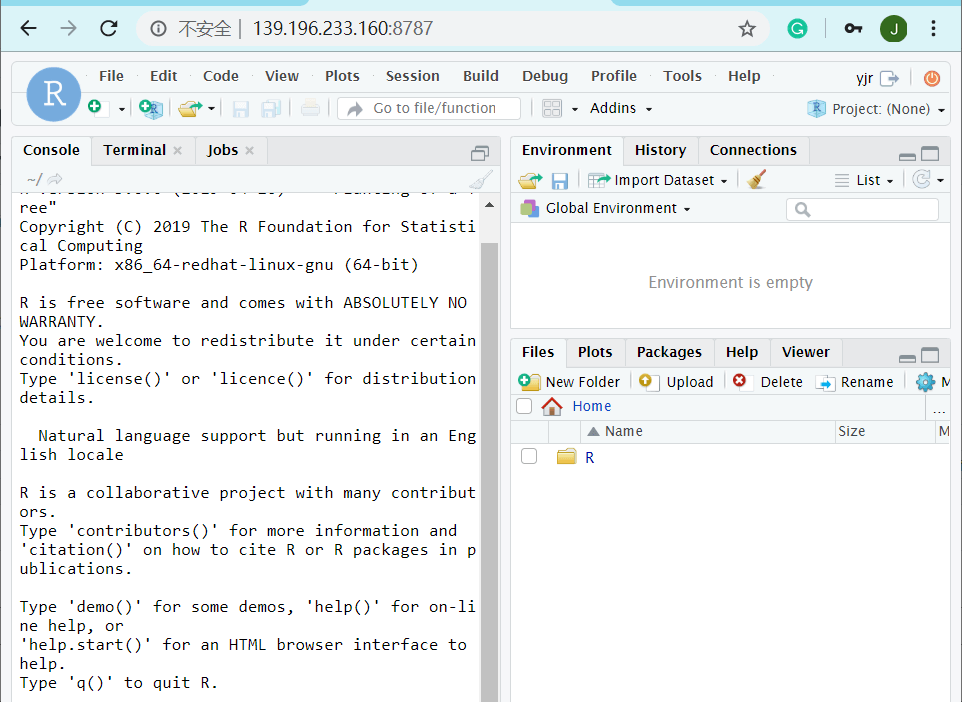Click the save workspace disk icon
962x702 pixels.
point(560,180)
